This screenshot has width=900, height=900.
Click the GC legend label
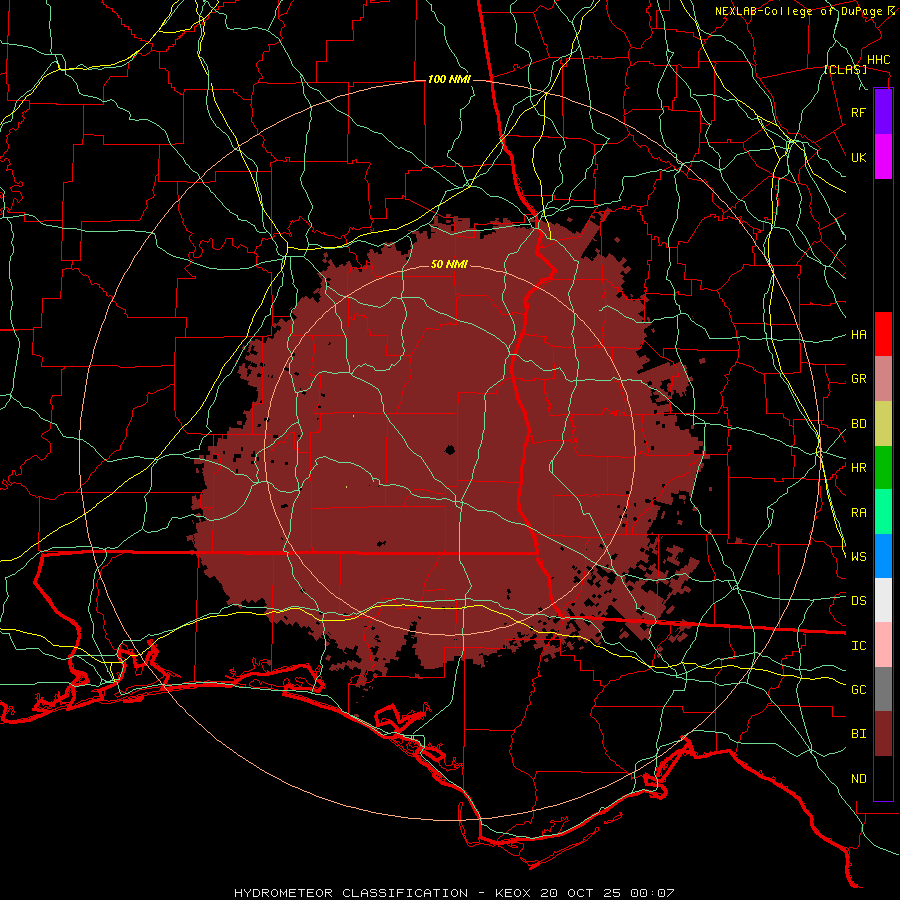pos(858,690)
